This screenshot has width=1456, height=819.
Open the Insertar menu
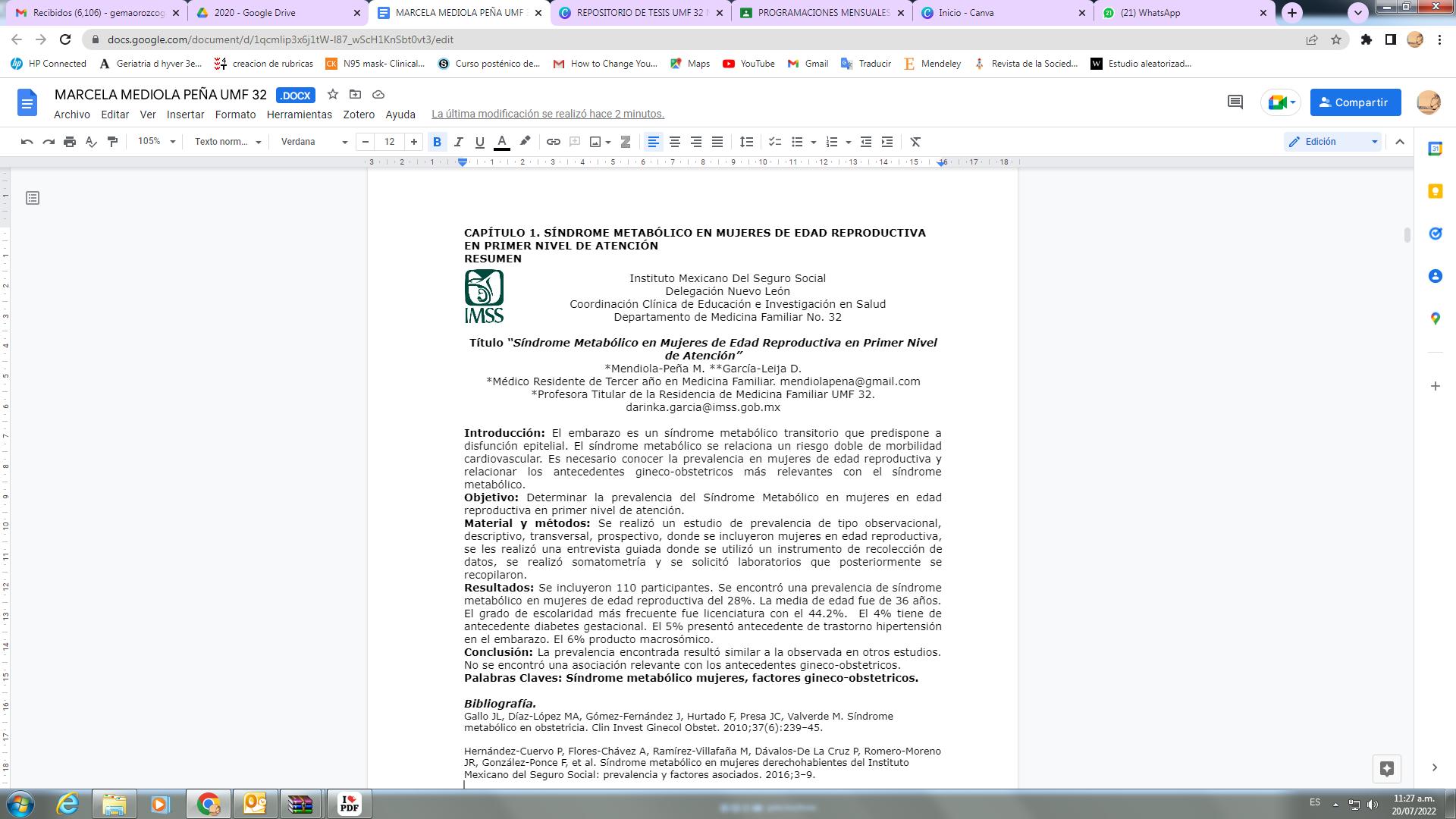pos(186,115)
